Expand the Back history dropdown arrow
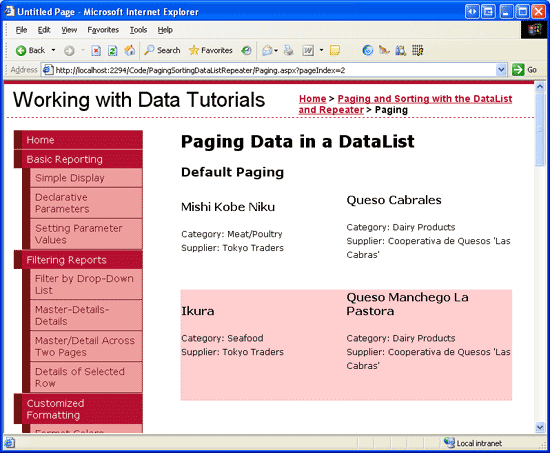 tap(53, 50)
